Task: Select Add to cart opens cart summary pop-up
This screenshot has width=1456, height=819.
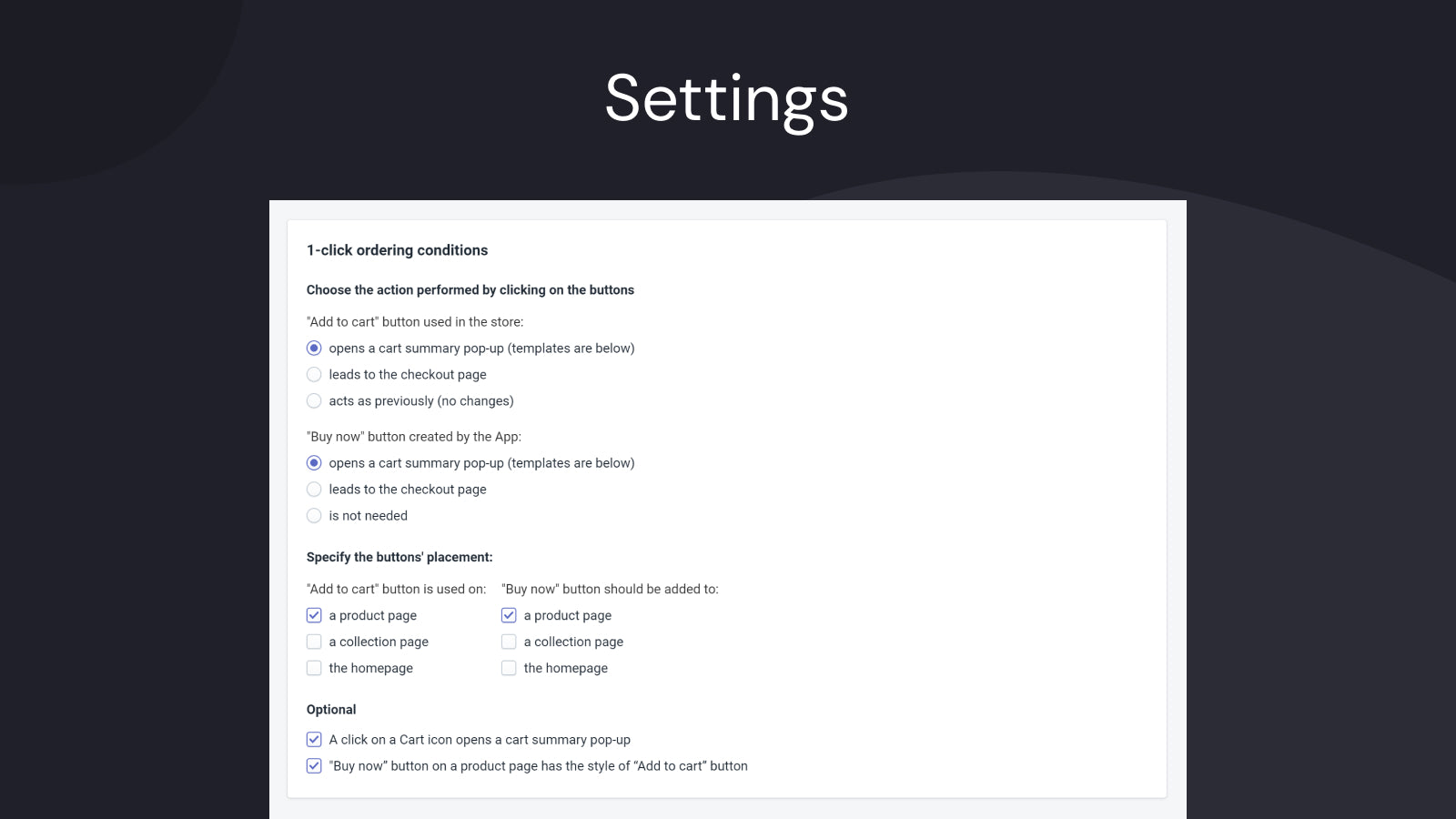Action: (x=314, y=348)
